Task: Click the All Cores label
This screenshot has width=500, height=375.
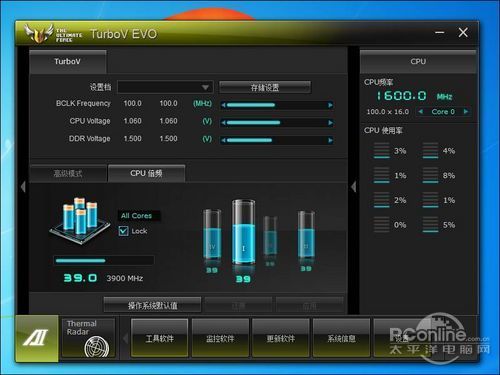Action: click(136, 216)
